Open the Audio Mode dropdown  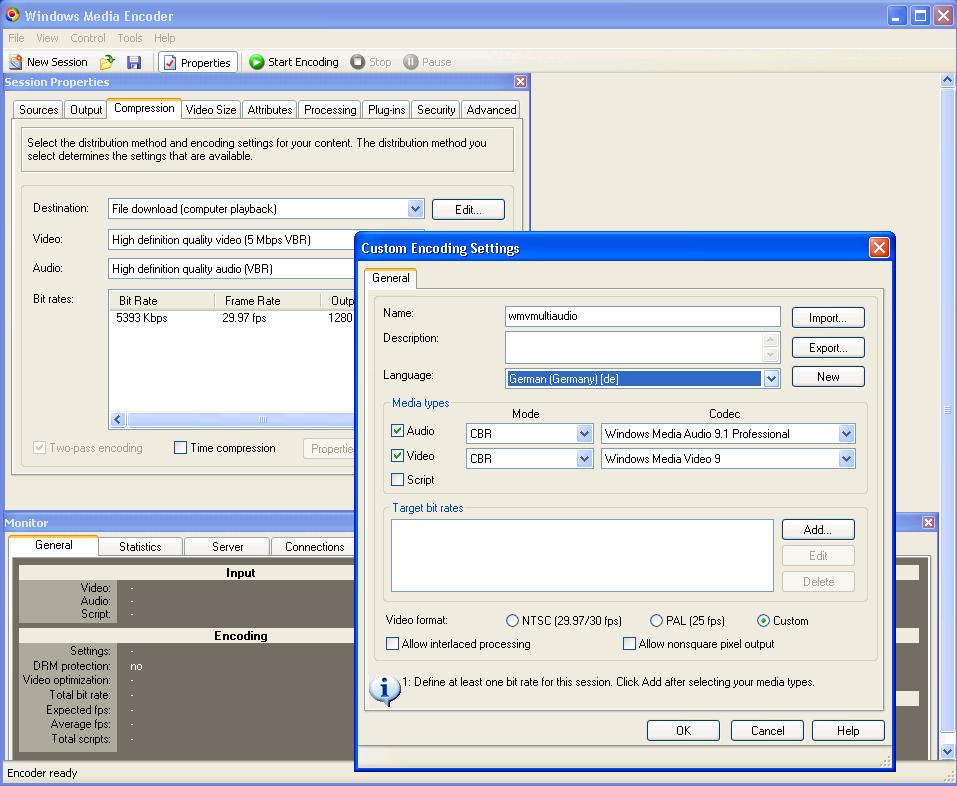click(x=584, y=434)
